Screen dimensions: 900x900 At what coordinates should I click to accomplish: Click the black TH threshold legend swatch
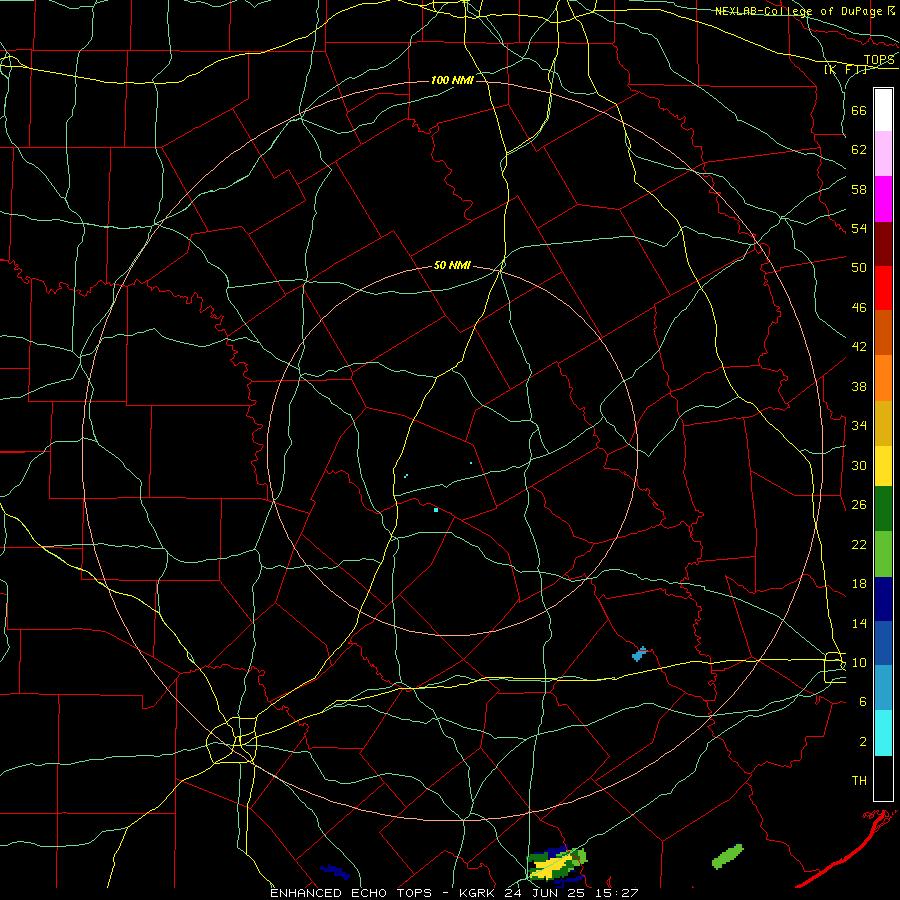pos(883,778)
